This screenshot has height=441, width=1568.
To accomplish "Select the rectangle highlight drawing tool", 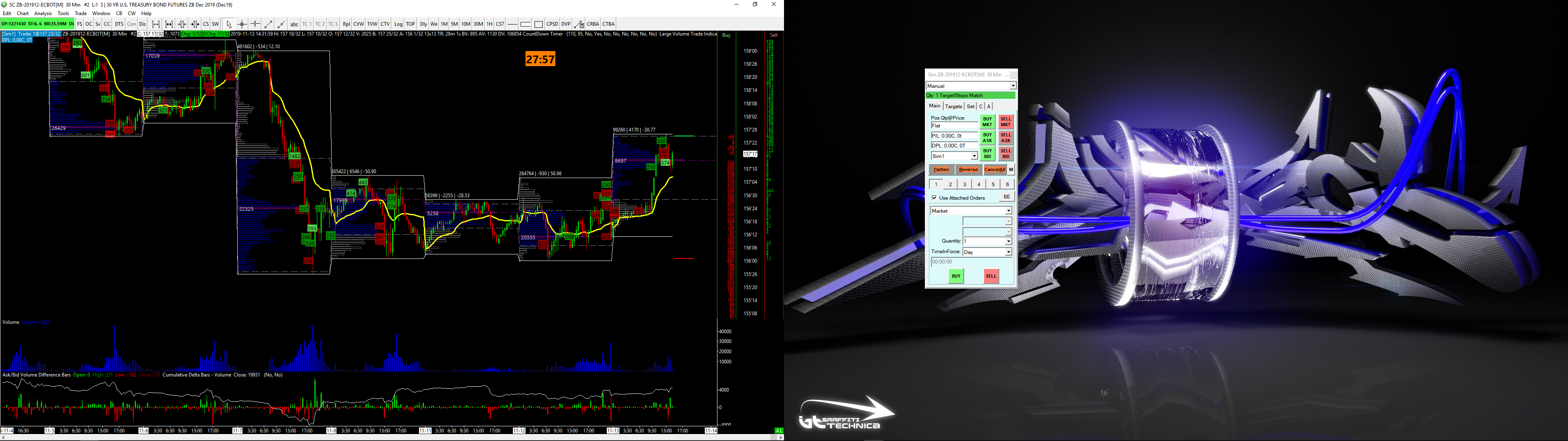I will 539,24.
